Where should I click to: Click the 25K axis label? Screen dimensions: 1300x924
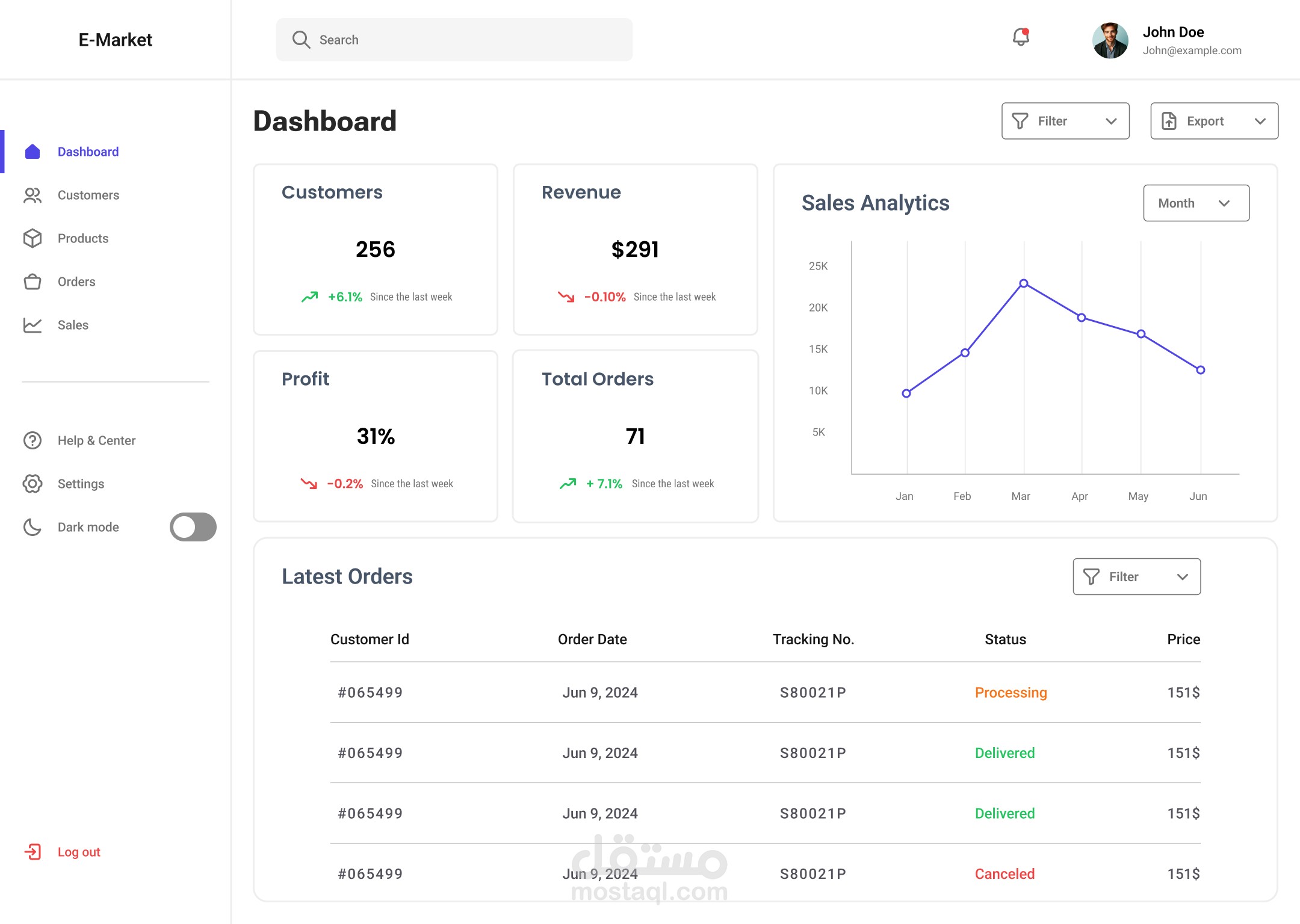click(819, 266)
